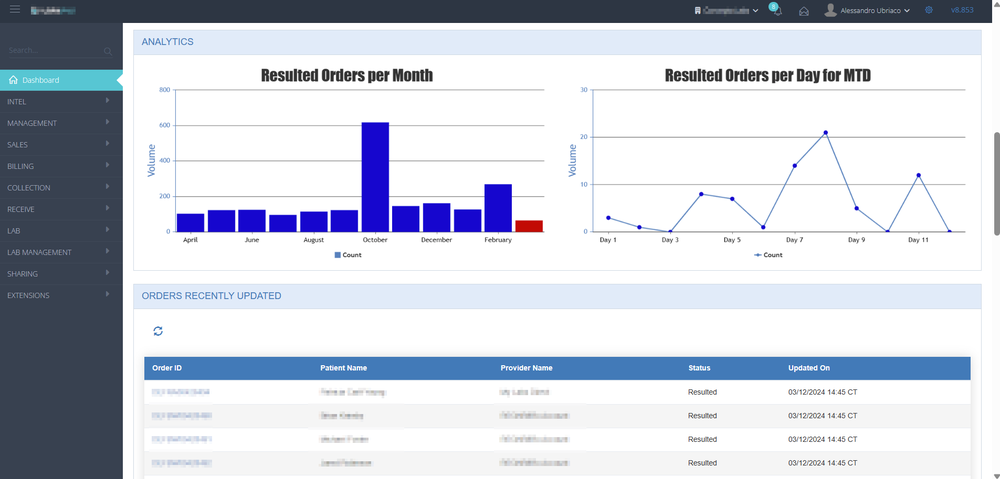Expand the COLLECTION sidebar section

coord(61,188)
